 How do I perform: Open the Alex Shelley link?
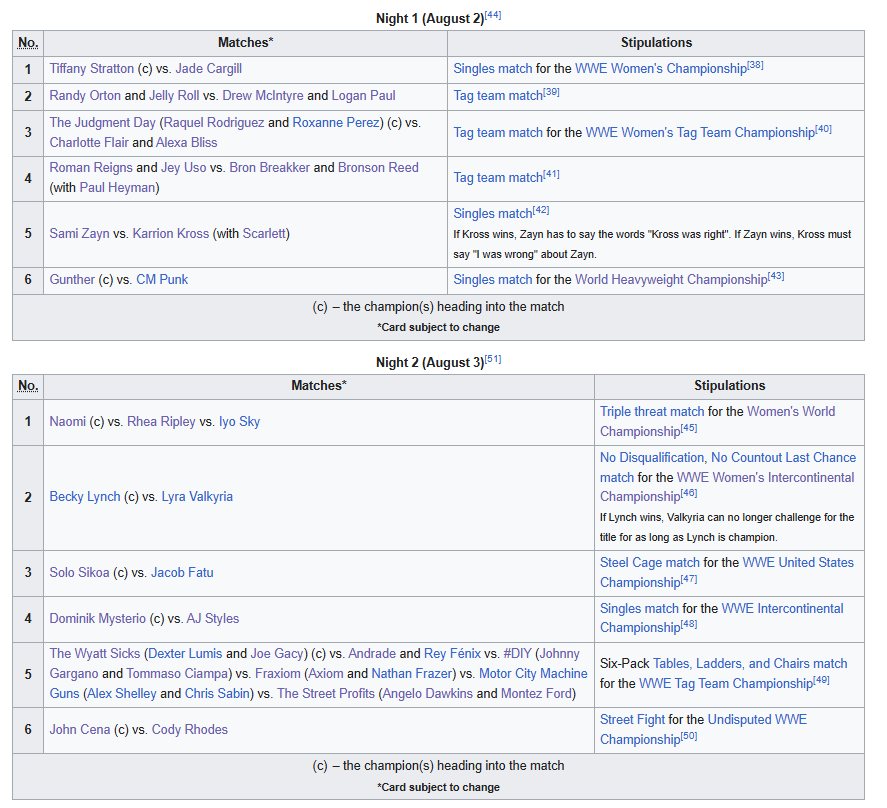tap(122, 694)
